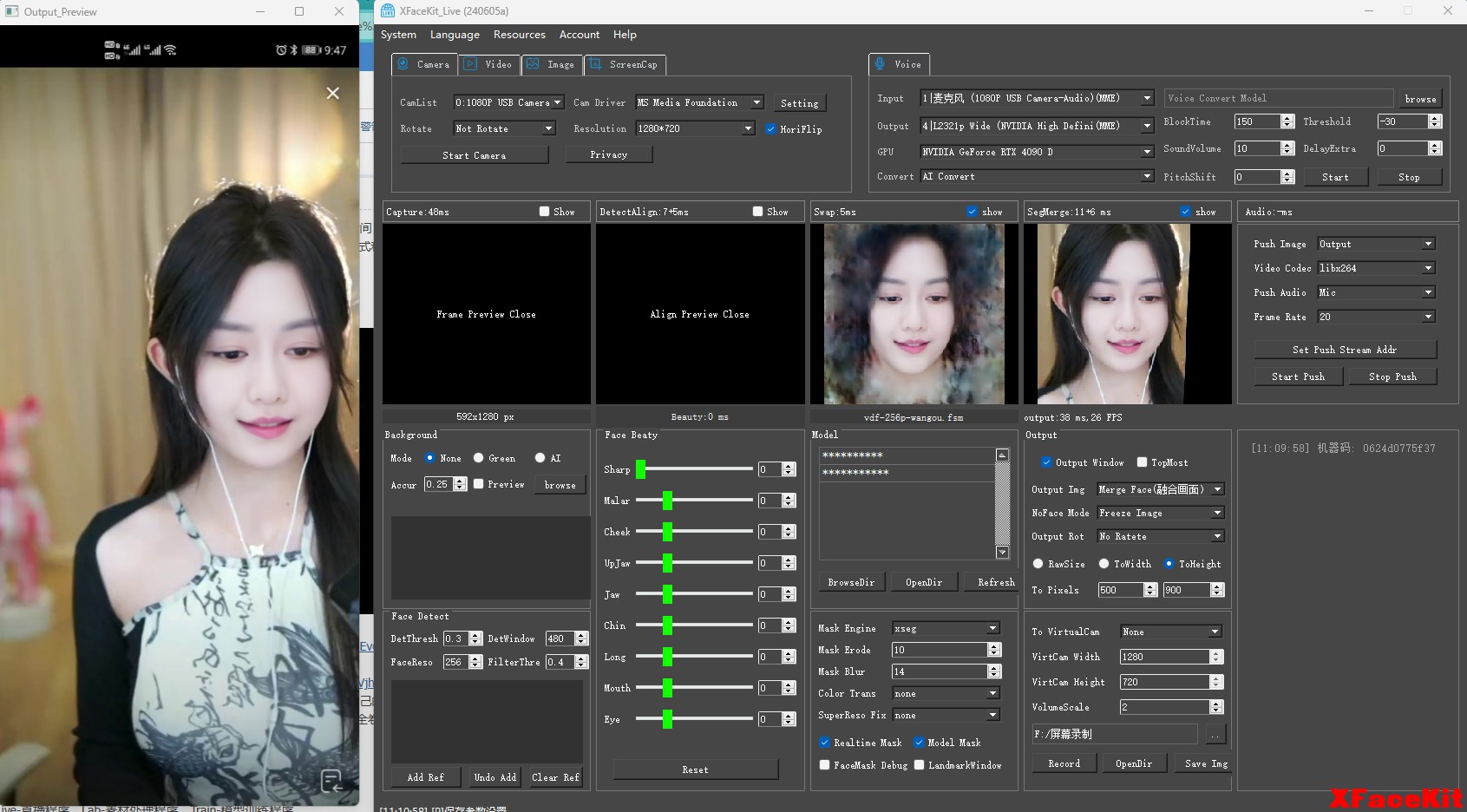Viewport: 1467px width, 812px height.
Task: Expand the CamList dropdown
Action: pos(509,102)
